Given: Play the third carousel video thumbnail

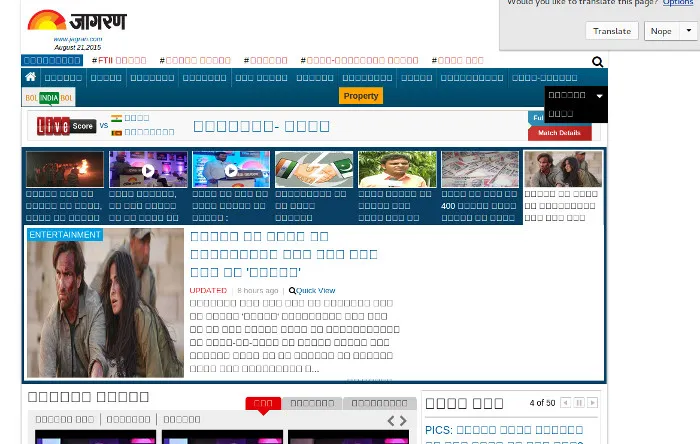Looking at the screenshot, I should click(x=231, y=169).
